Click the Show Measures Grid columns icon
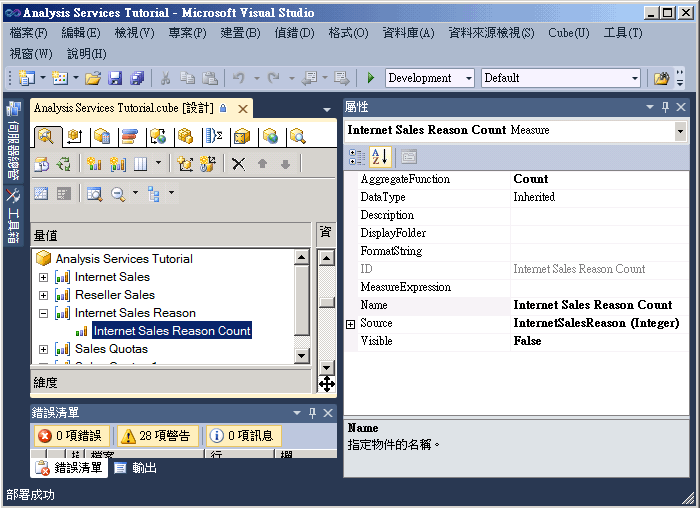This screenshot has height=508, width=700. tap(141, 164)
